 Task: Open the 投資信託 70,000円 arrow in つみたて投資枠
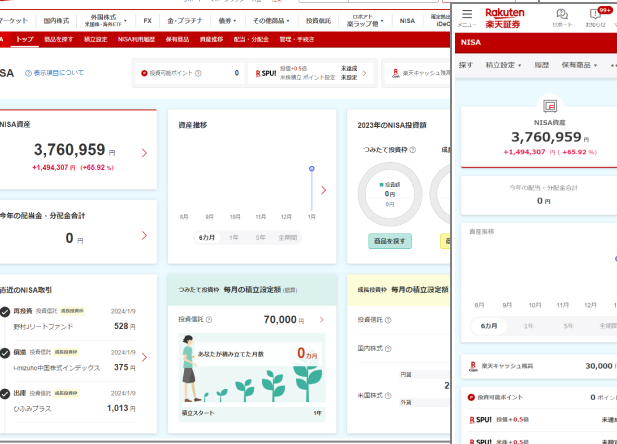point(321,320)
